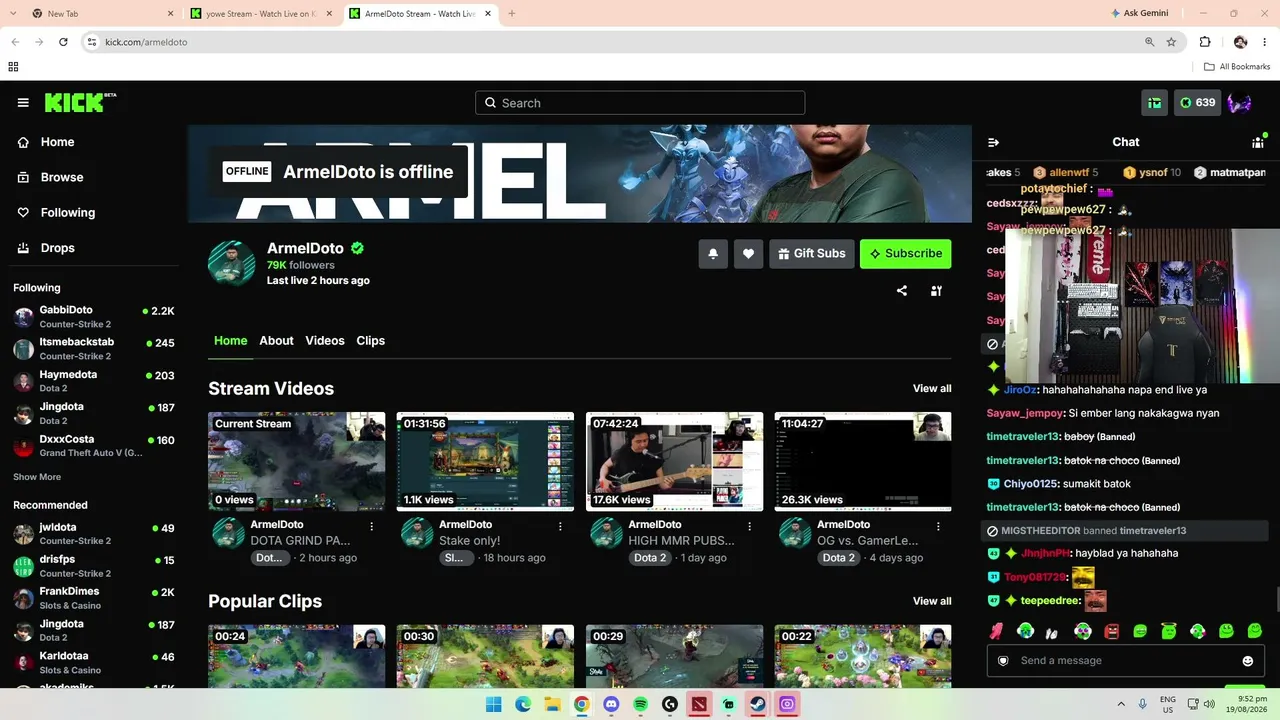This screenshot has height=720, width=1280.
Task: Open the Current Stream video thumbnail
Action: [297, 462]
